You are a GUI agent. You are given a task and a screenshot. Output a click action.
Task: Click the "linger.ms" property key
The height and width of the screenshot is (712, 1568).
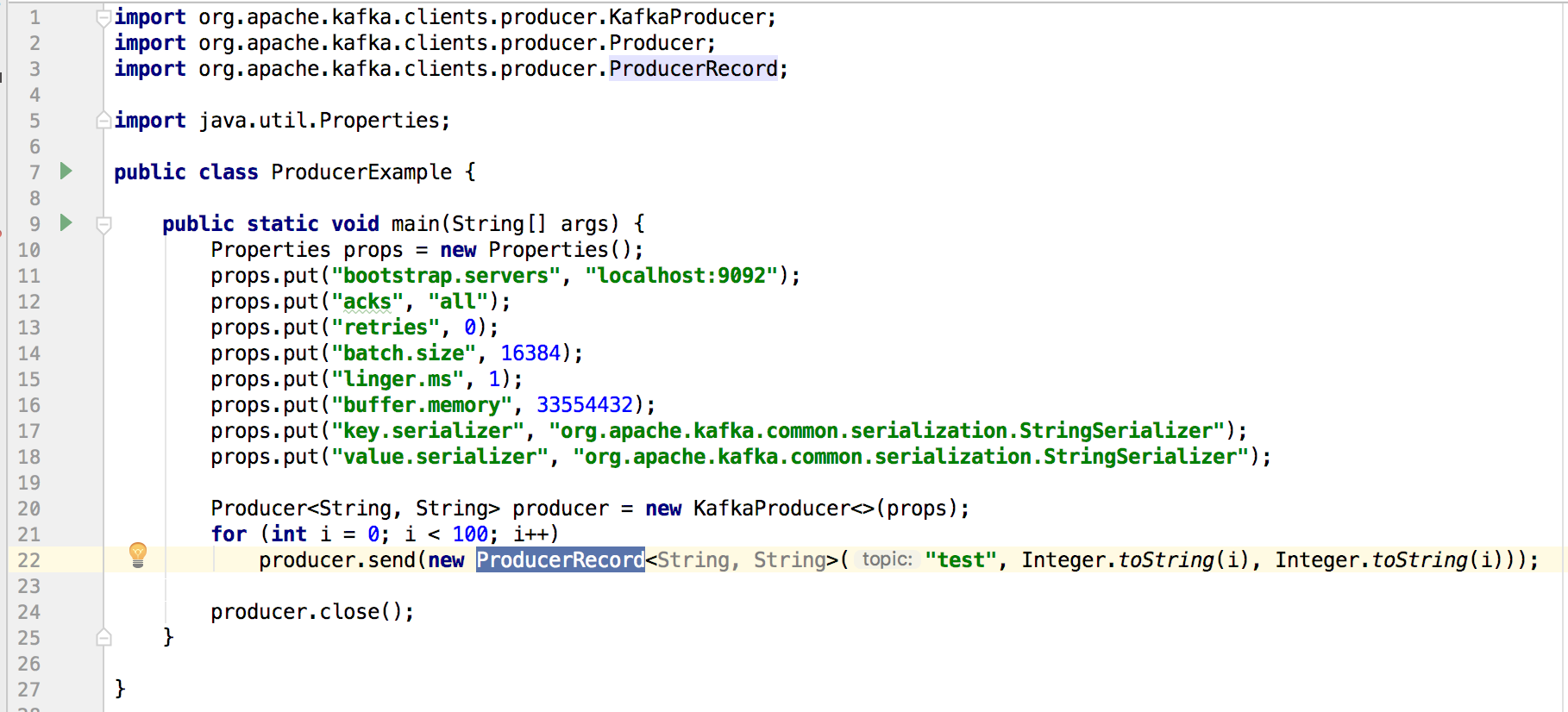pos(398,378)
